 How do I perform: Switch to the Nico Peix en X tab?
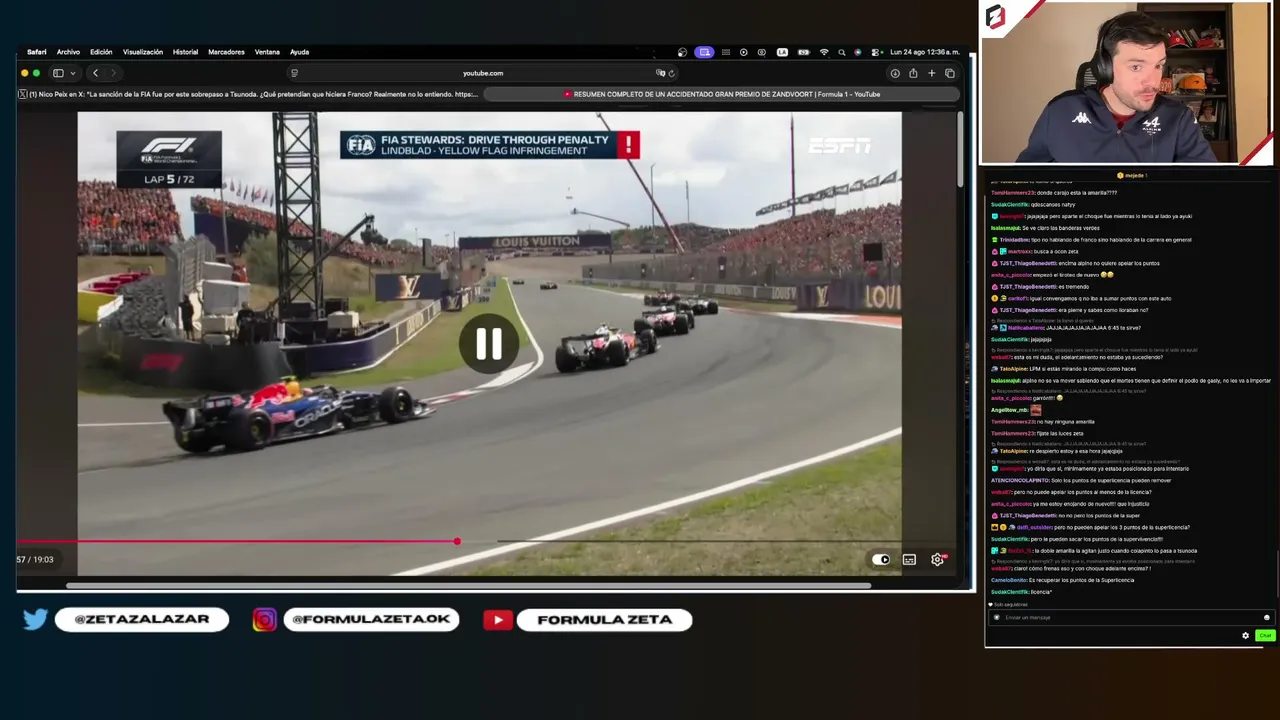[x=250, y=94]
